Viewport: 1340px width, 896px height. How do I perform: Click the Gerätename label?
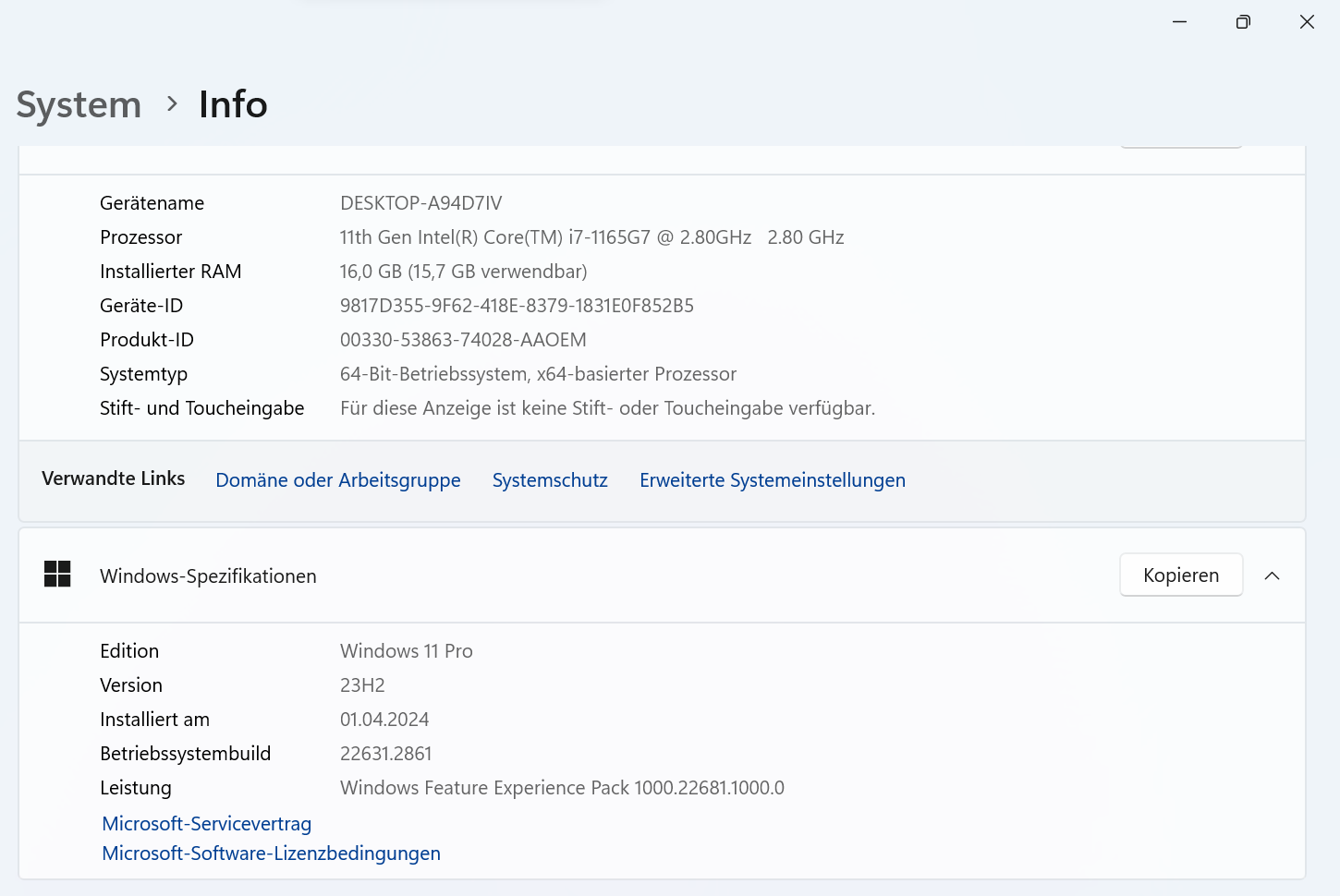click(152, 203)
